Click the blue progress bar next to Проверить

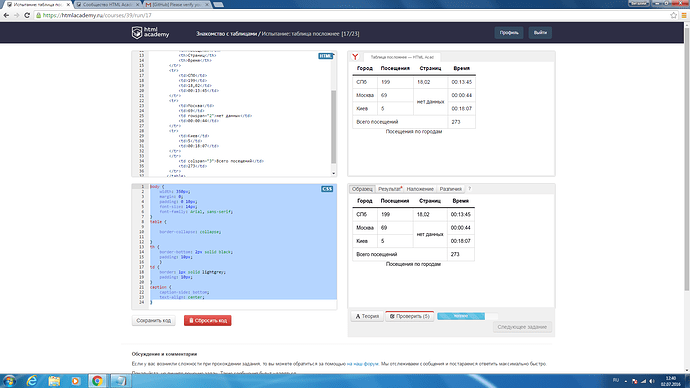coord(461,316)
